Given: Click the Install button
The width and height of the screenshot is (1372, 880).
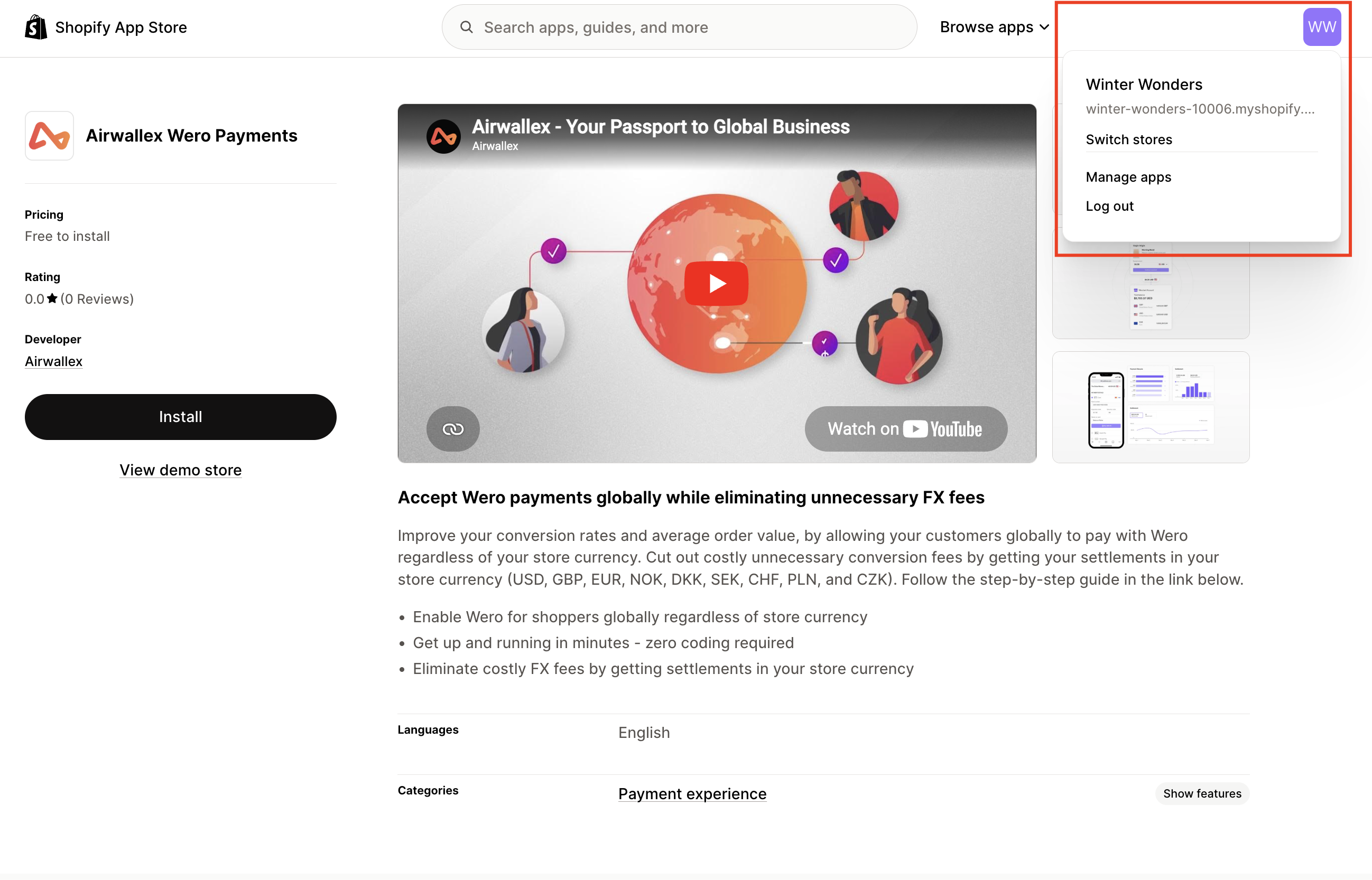Looking at the screenshot, I should [x=181, y=417].
